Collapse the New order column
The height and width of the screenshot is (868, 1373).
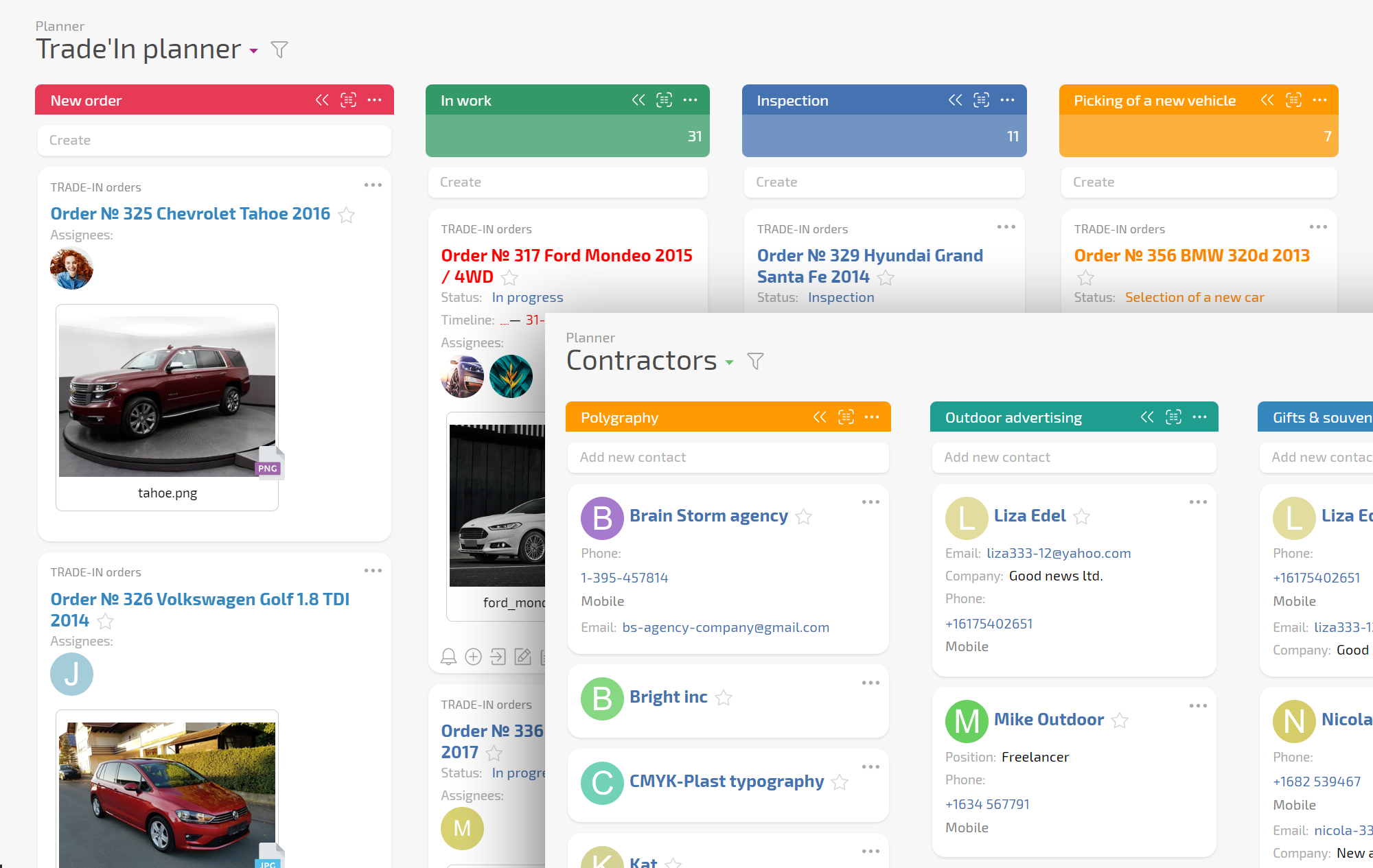pos(322,100)
